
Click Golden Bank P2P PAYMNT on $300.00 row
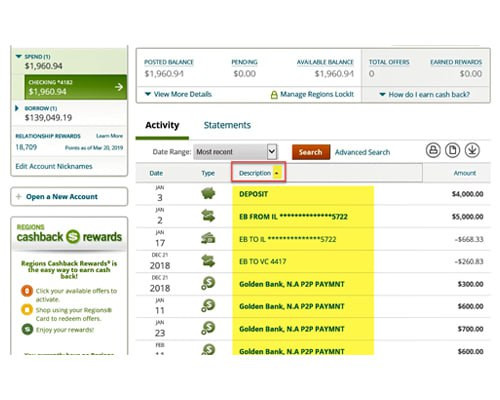click(x=292, y=284)
